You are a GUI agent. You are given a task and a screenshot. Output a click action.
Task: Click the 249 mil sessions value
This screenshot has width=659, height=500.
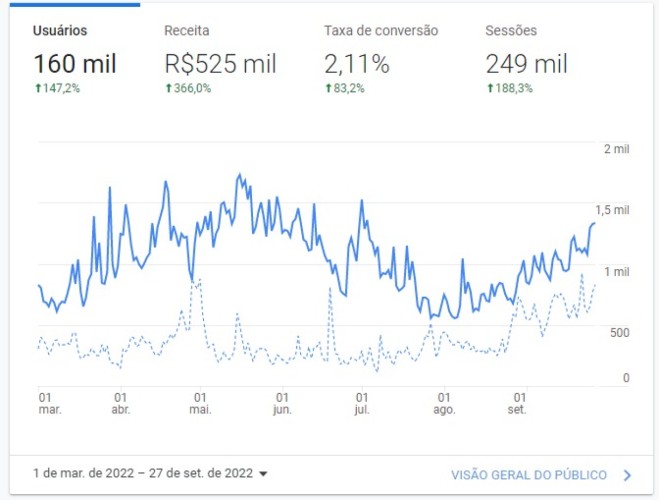(527, 64)
